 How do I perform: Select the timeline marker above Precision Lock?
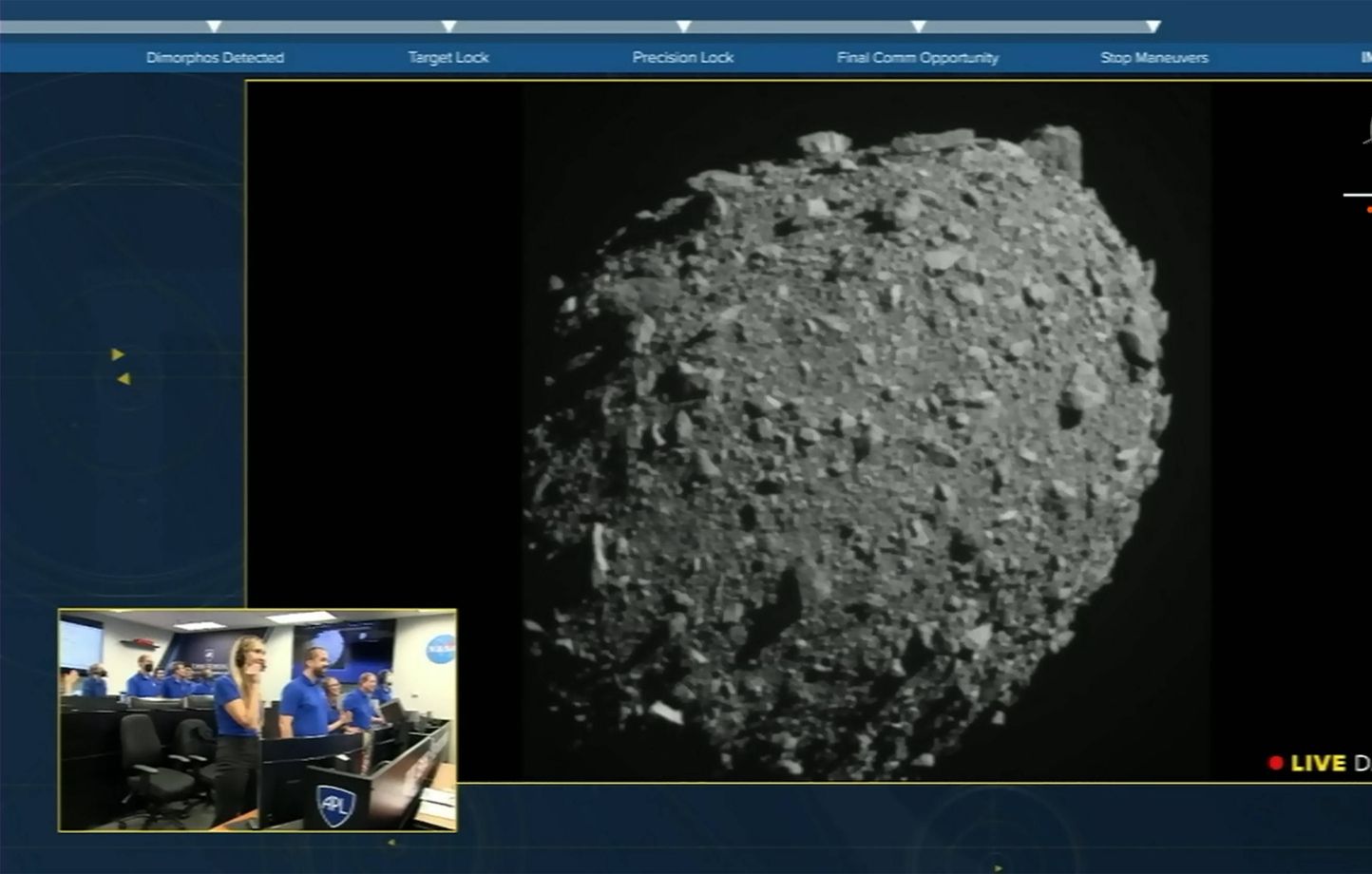pos(683,27)
